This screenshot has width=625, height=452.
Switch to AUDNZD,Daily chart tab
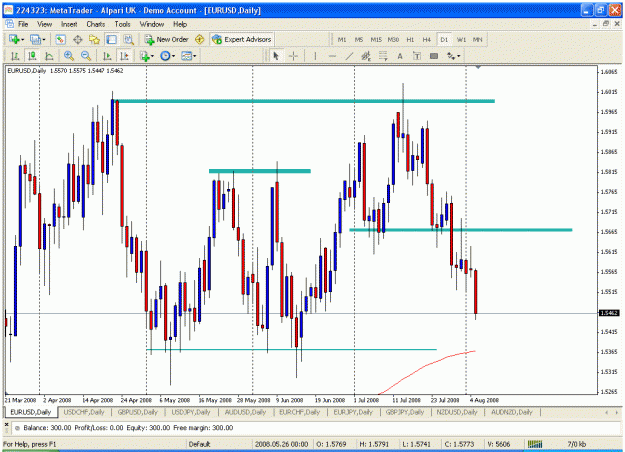click(512, 412)
